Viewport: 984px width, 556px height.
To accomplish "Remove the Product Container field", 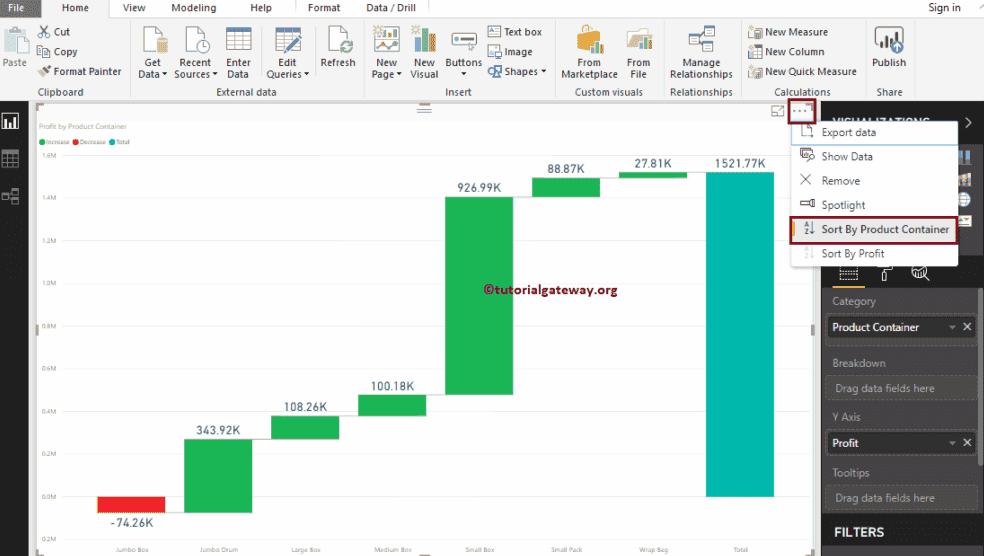I will click(967, 327).
